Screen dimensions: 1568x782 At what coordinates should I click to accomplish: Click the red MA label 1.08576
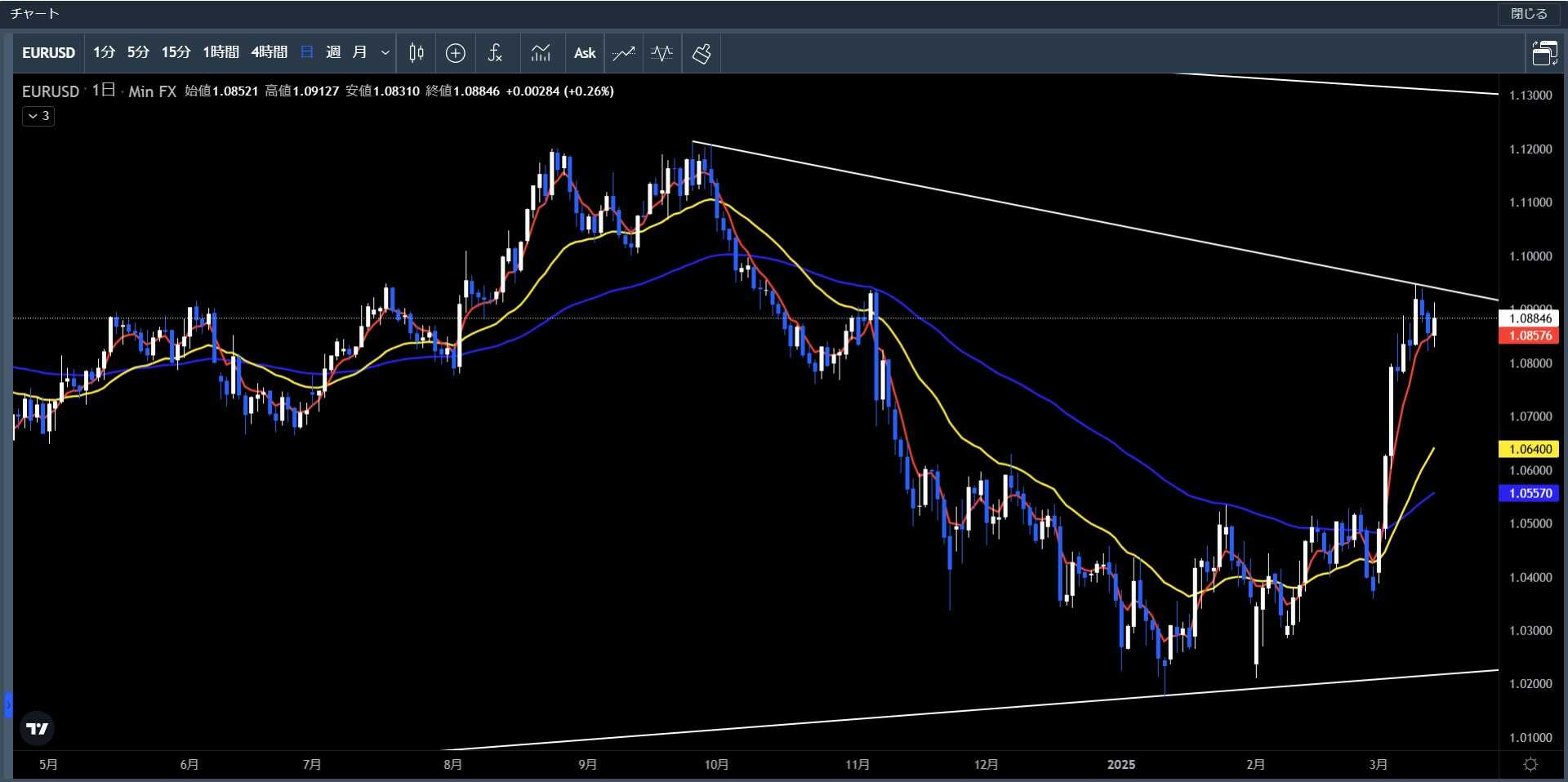[1530, 335]
